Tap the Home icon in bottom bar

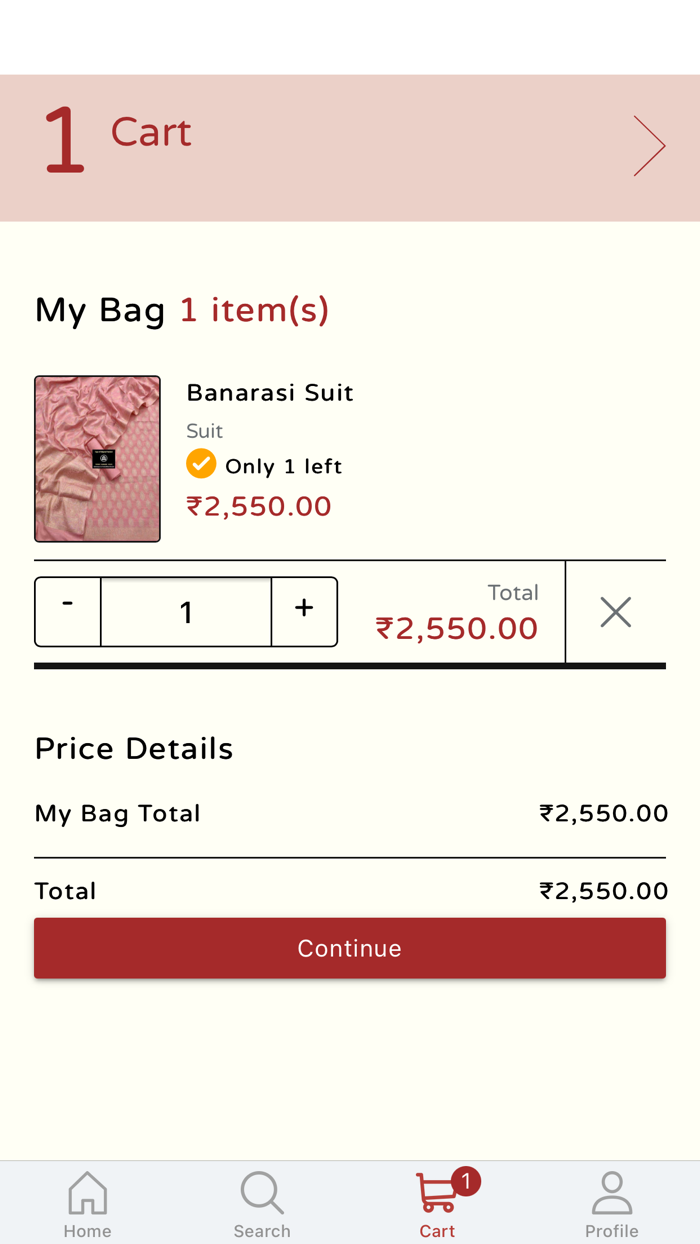[x=87, y=1194]
